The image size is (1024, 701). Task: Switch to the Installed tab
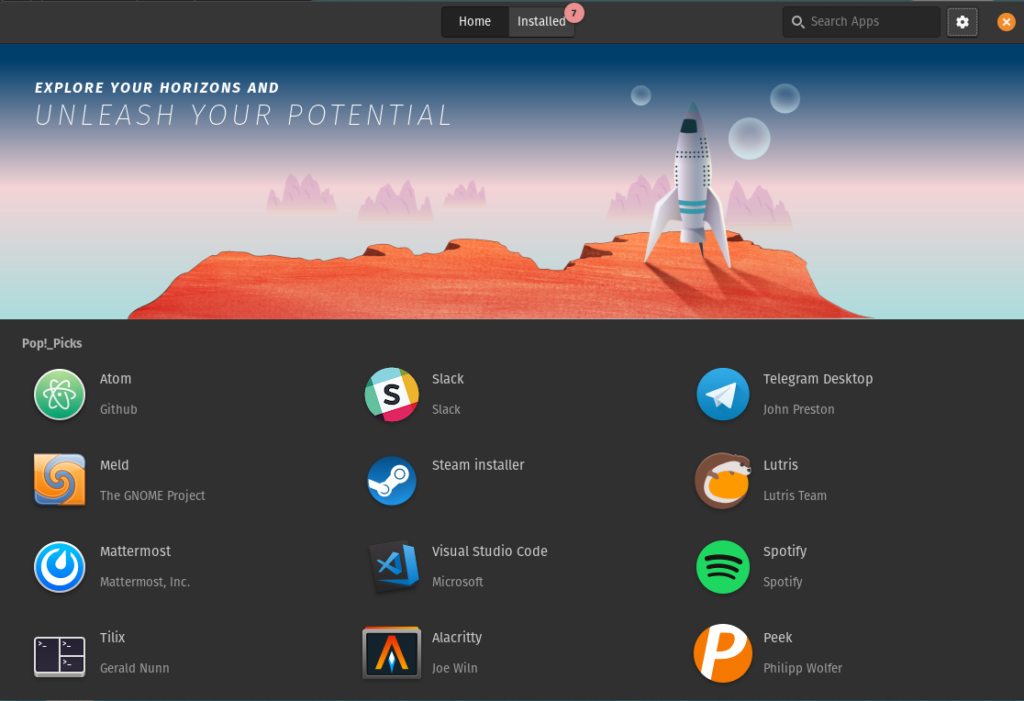[541, 22]
